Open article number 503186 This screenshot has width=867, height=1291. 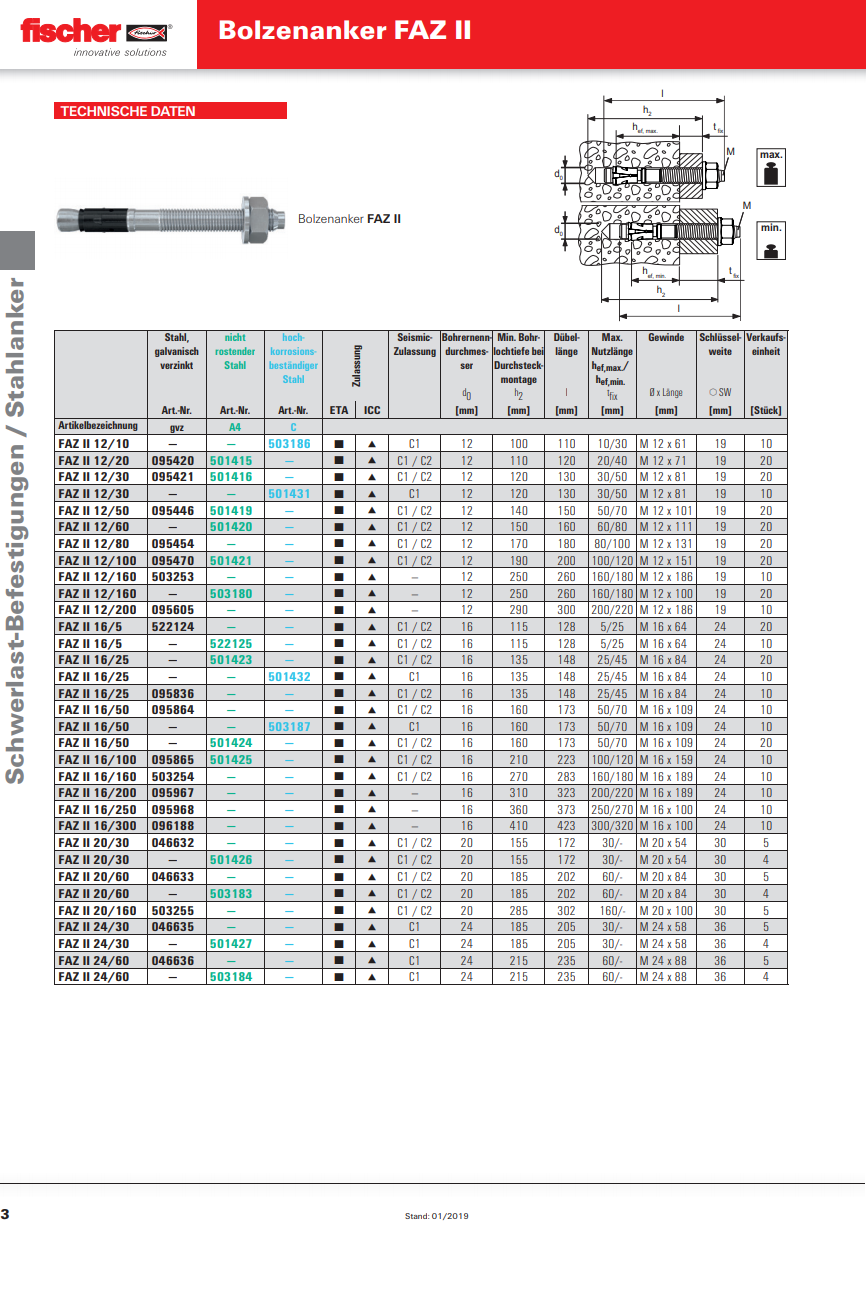tap(292, 444)
